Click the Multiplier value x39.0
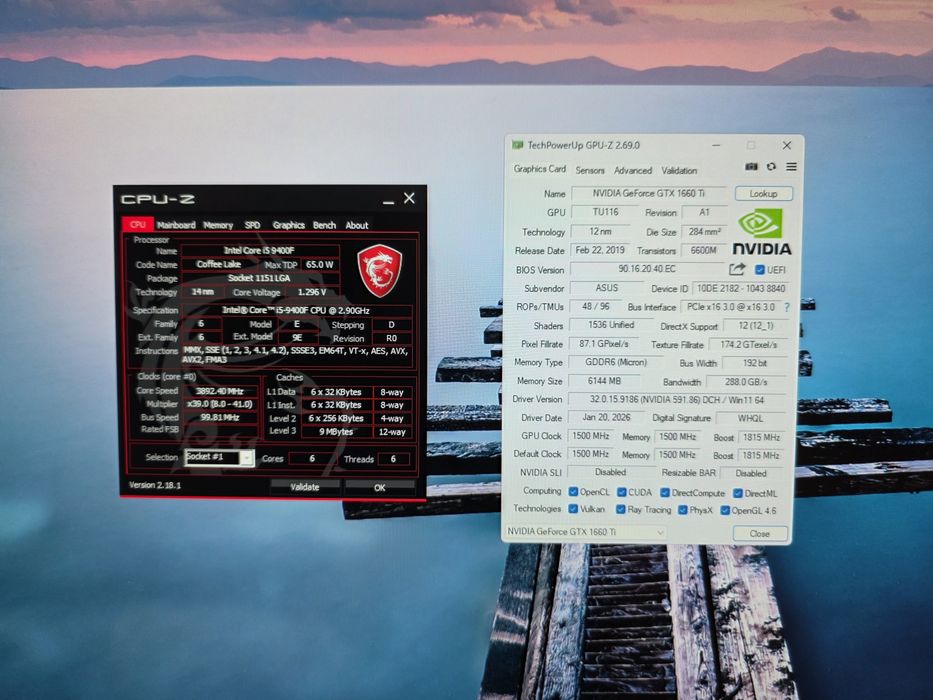 point(220,404)
